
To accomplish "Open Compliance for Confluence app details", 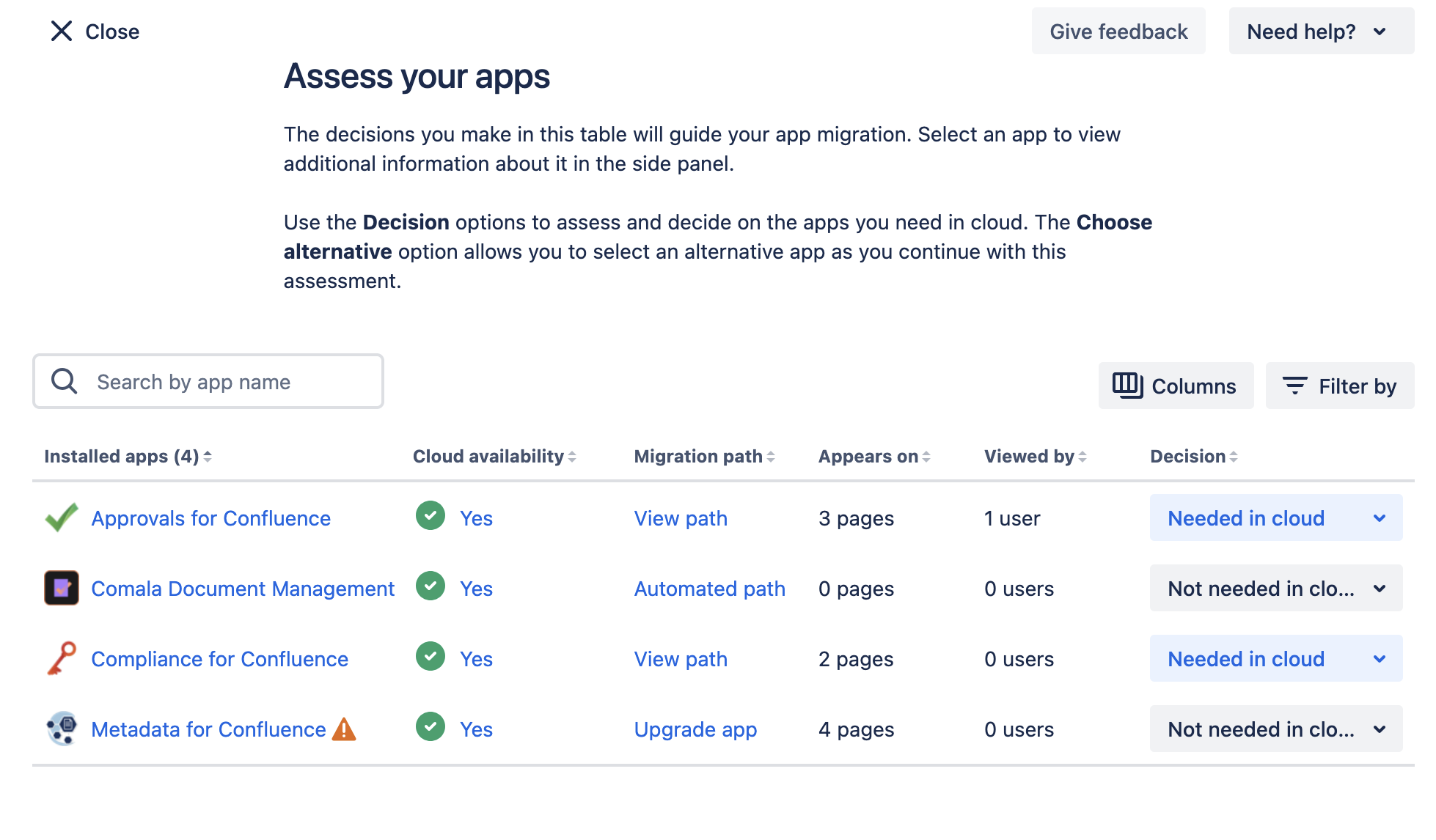I will coord(220,659).
